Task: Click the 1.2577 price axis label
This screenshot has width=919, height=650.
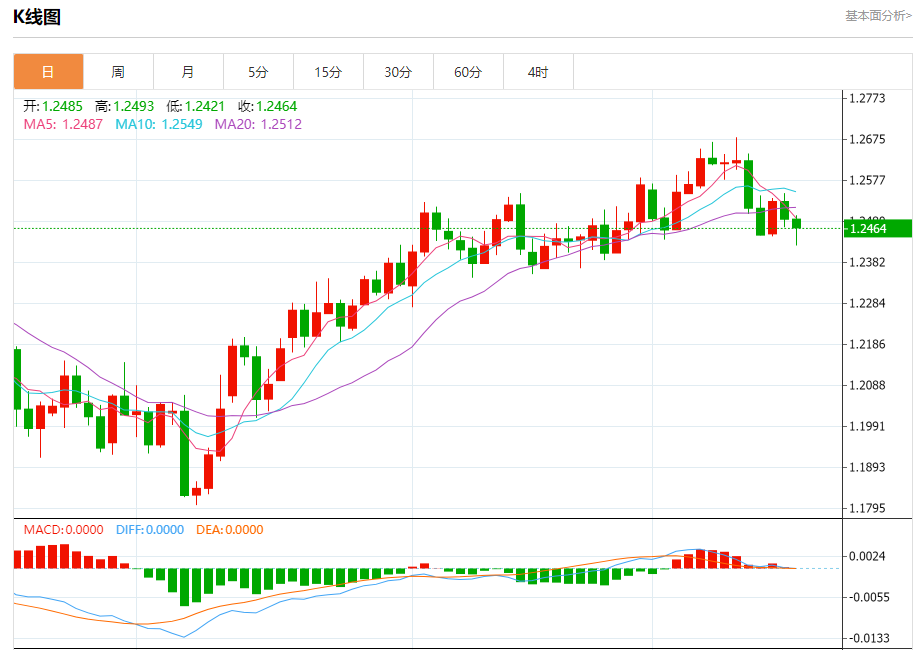Action: click(x=867, y=181)
